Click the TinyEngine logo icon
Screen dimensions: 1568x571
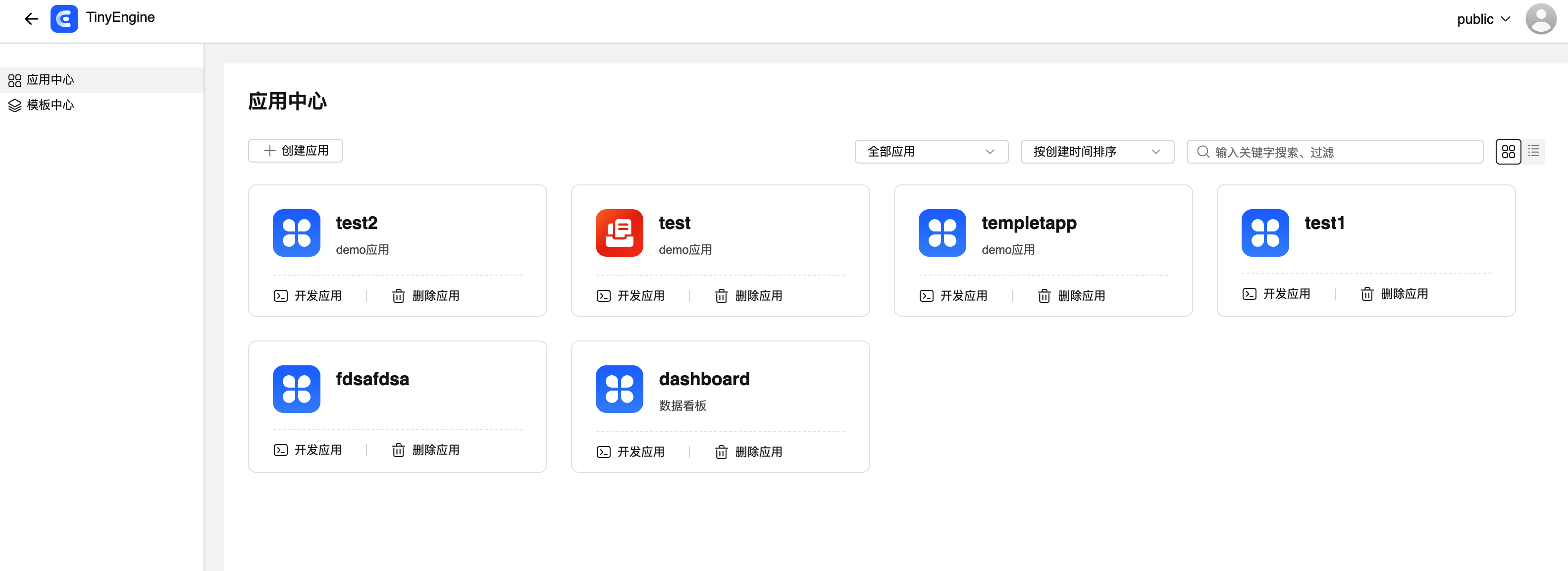(x=64, y=19)
